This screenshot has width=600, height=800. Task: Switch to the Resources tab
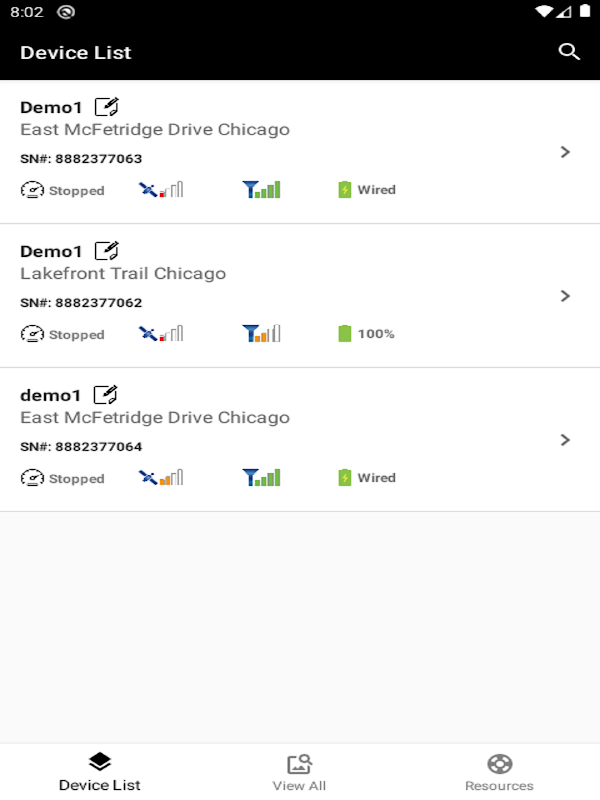pos(499,772)
